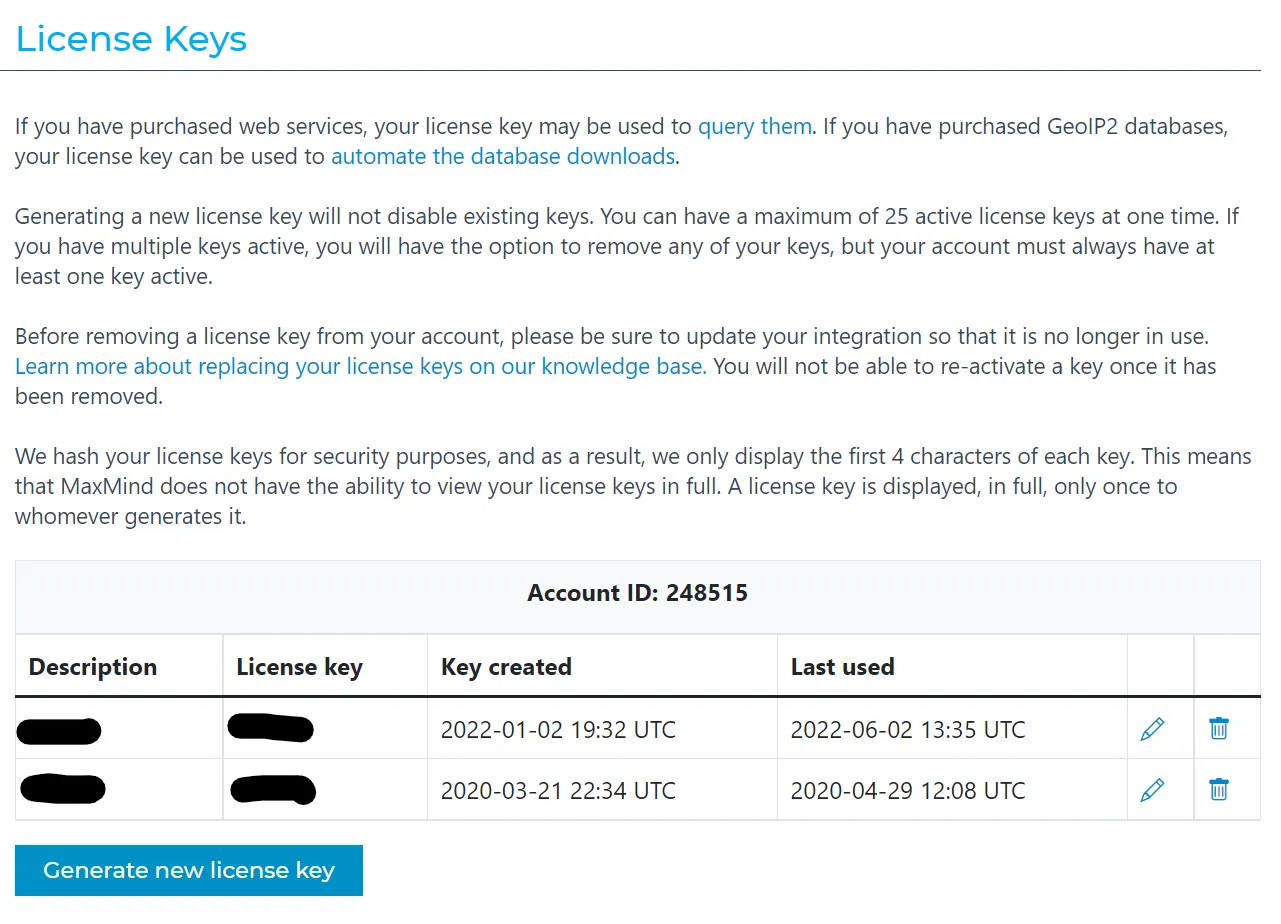Delete the key created 2022-01-02
The image size is (1281, 924).
coord(1218,729)
